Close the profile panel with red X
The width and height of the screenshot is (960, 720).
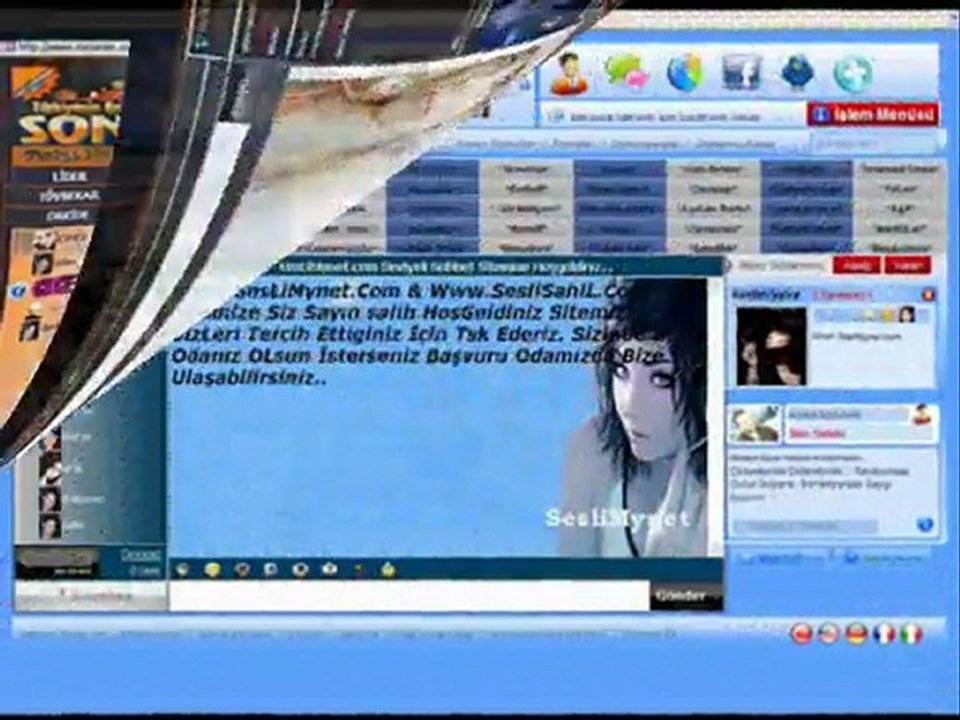click(x=928, y=294)
